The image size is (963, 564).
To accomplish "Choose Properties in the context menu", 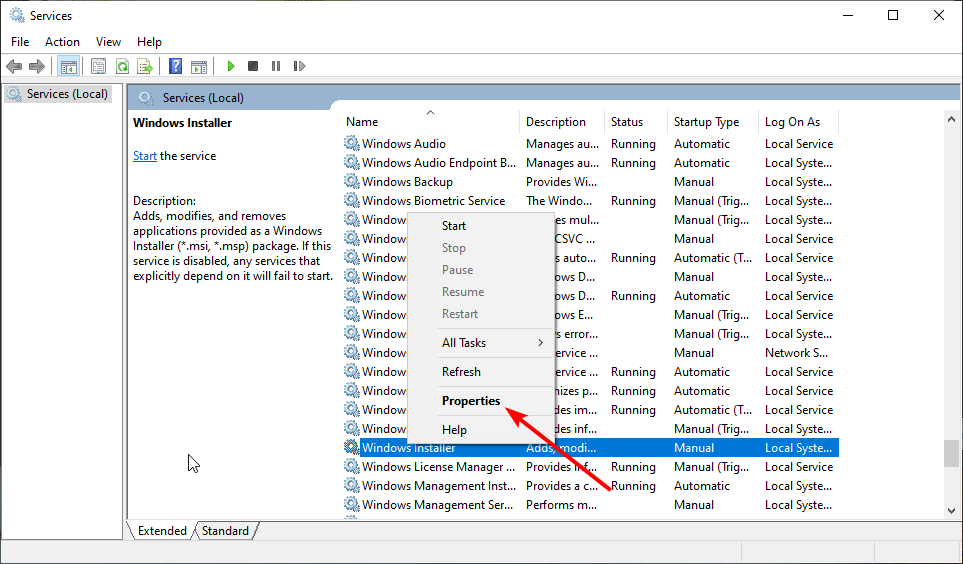I will [471, 401].
